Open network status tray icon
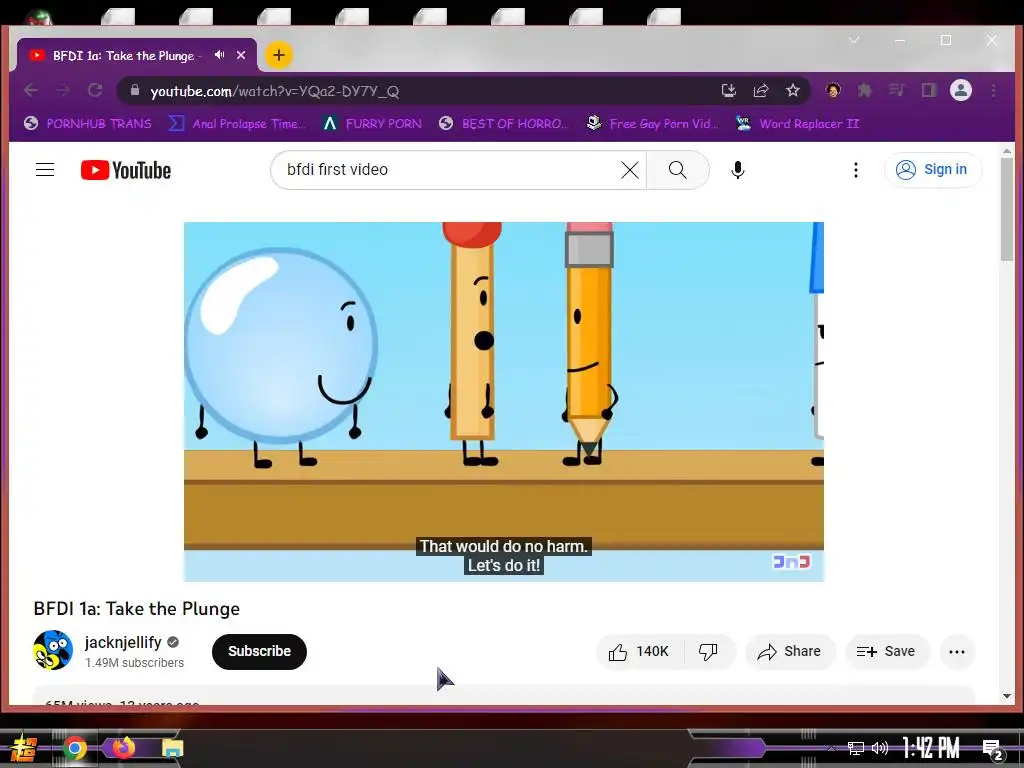Viewport: 1024px width, 768px height. click(856, 748)
